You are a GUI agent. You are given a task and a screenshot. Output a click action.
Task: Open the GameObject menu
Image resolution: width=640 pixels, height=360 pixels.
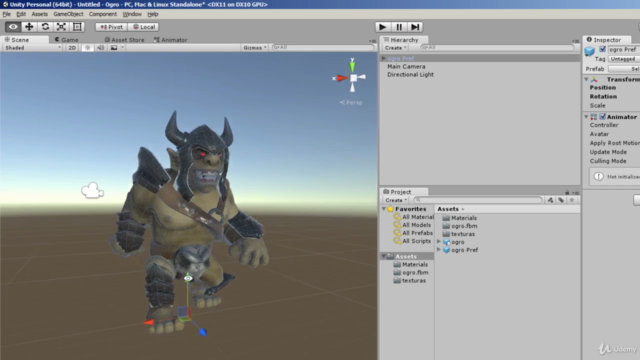coord(68,14)
